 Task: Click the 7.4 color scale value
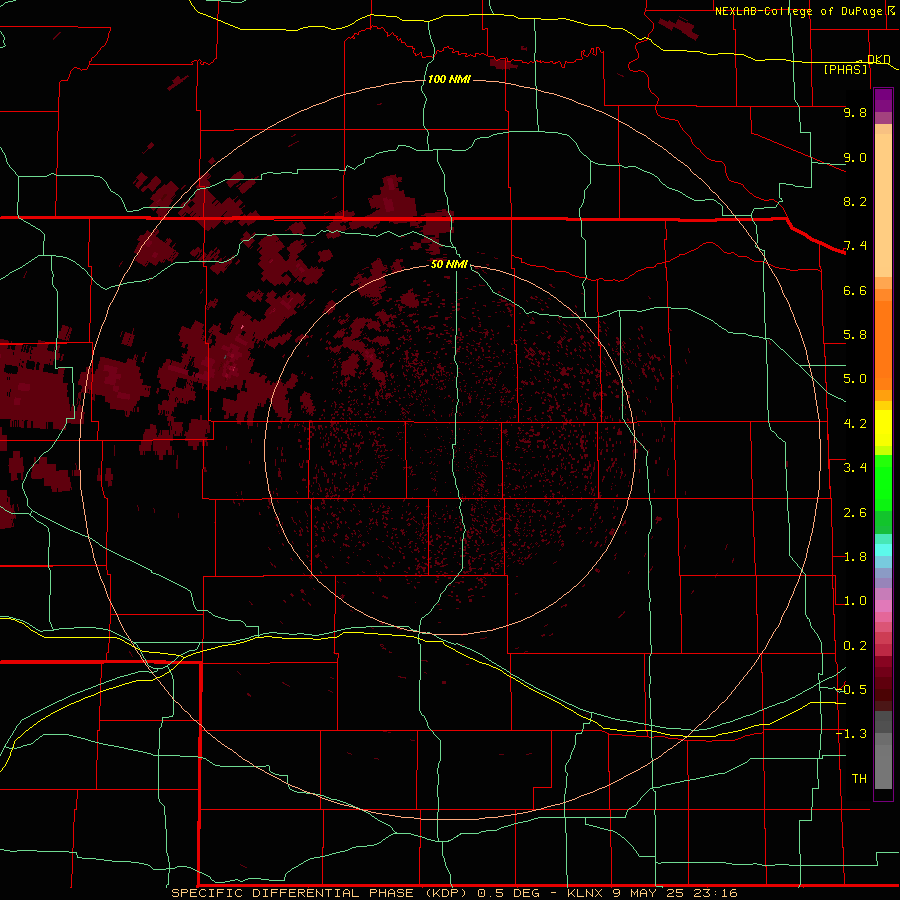855,246
